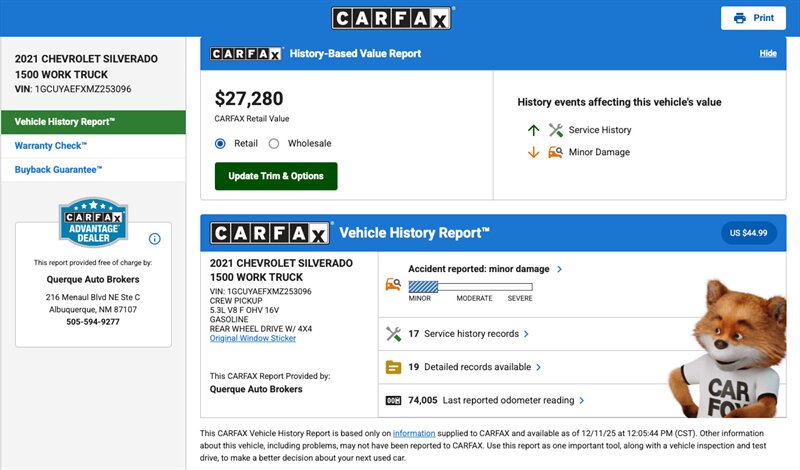Click the damage severity scale bar
Screen dimensions: 800x470
470,286
